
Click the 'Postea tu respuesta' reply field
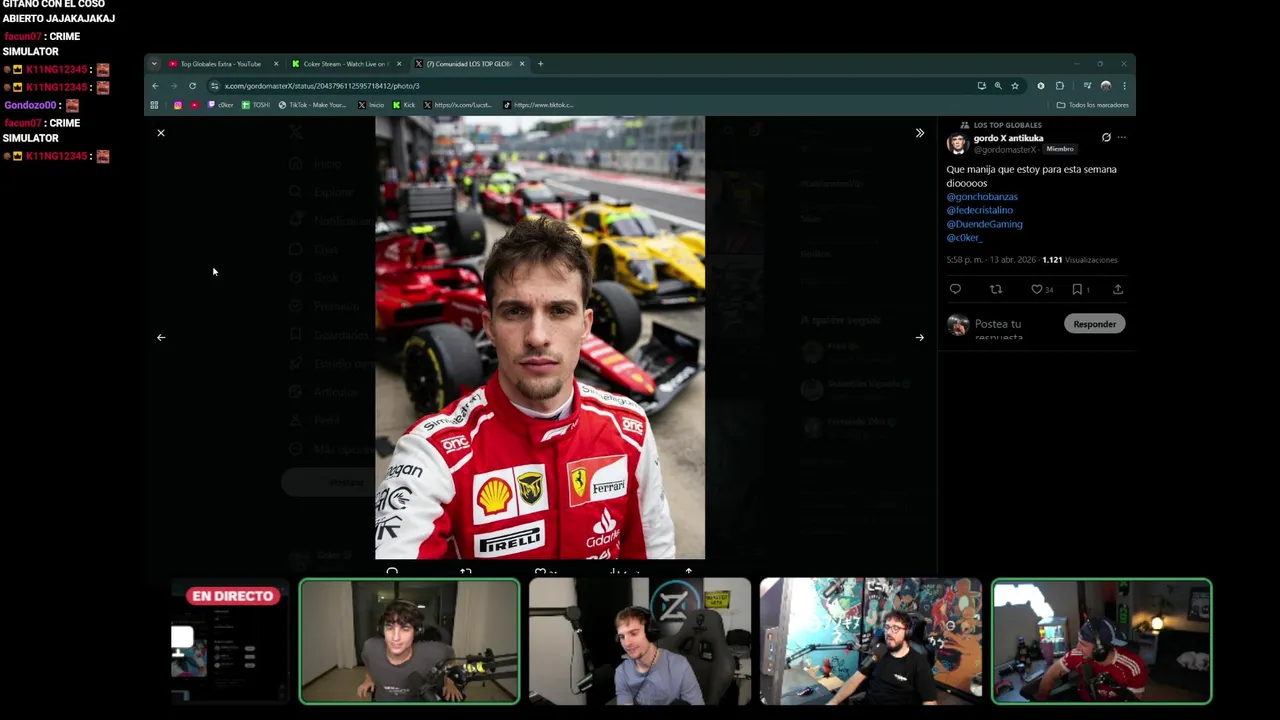click(x=998, y=329)
